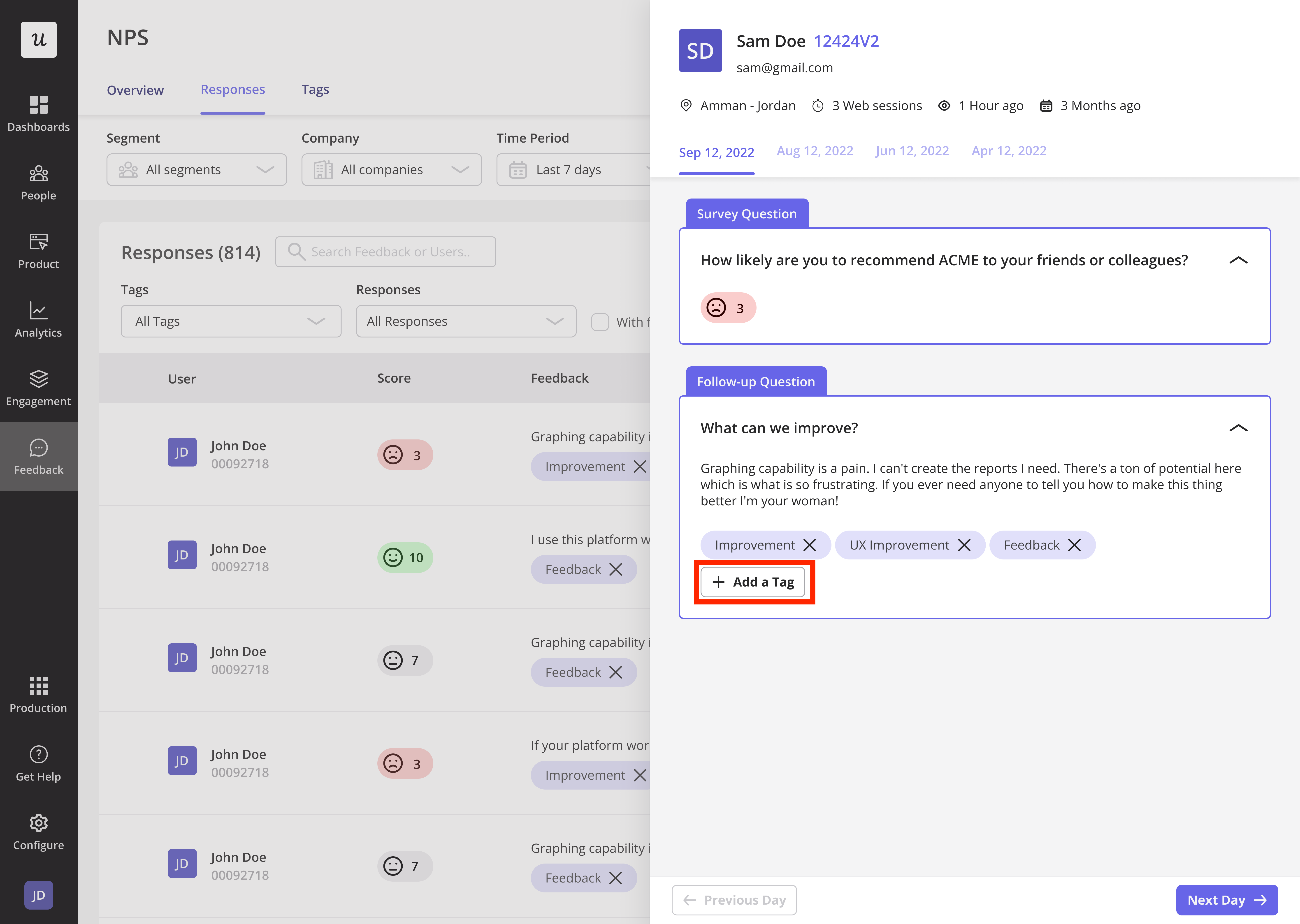Open the first John Doe response row with score 3
Screen dimensions: 1300x924
374,454
